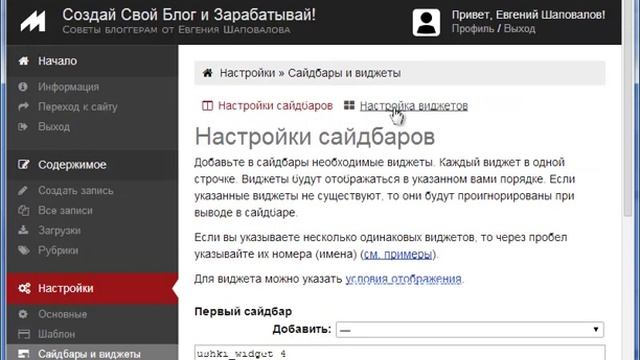Click the site logo in header
The height and width of the screenshot is (360, 640).
[33, 22]
